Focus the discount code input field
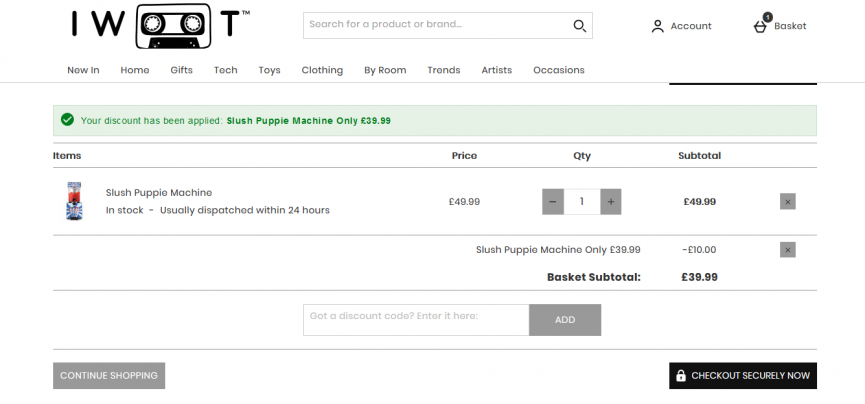 pyautogui.click(x=416, y=320)
